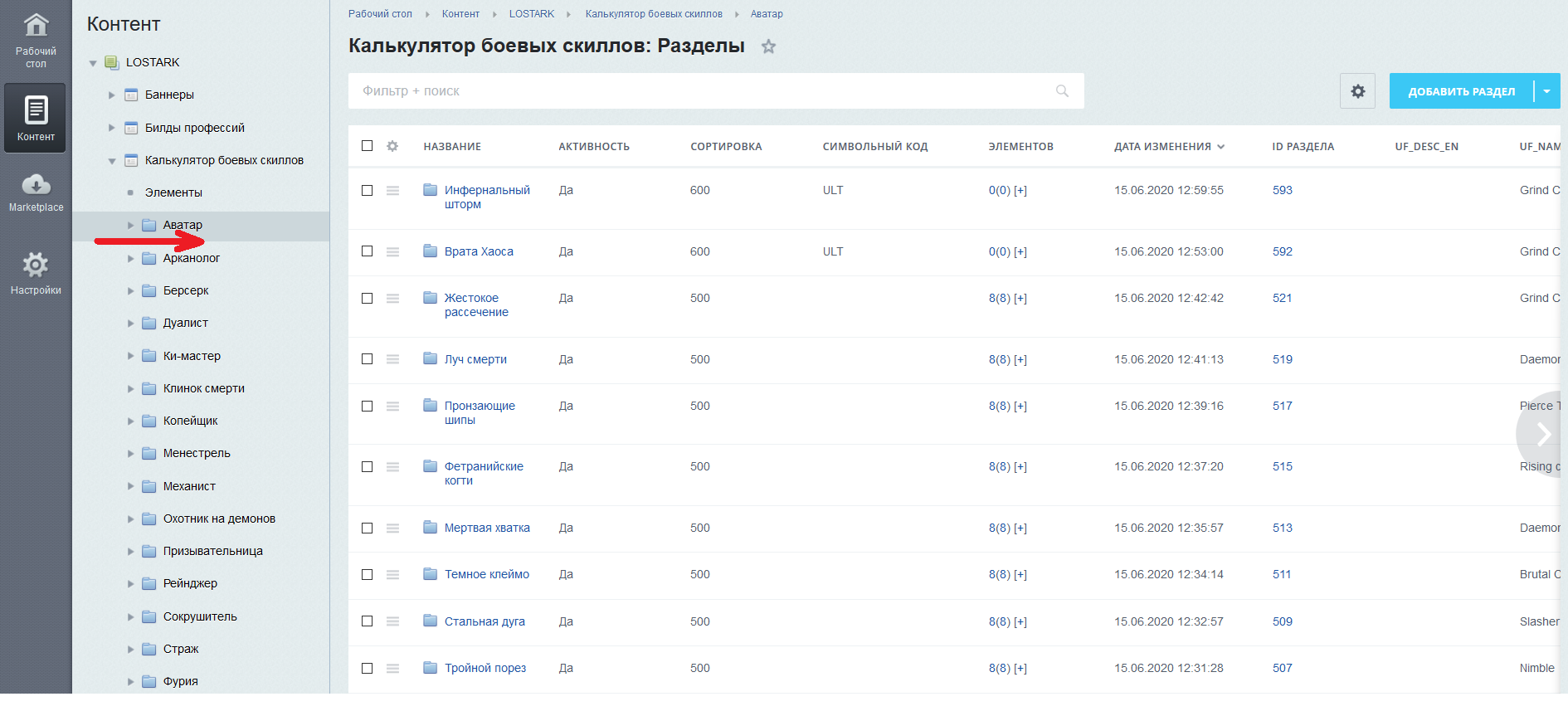Add element via [+] in Тройной порез row
Viewport: 1568px width, 716px height.
point(1020,668)
